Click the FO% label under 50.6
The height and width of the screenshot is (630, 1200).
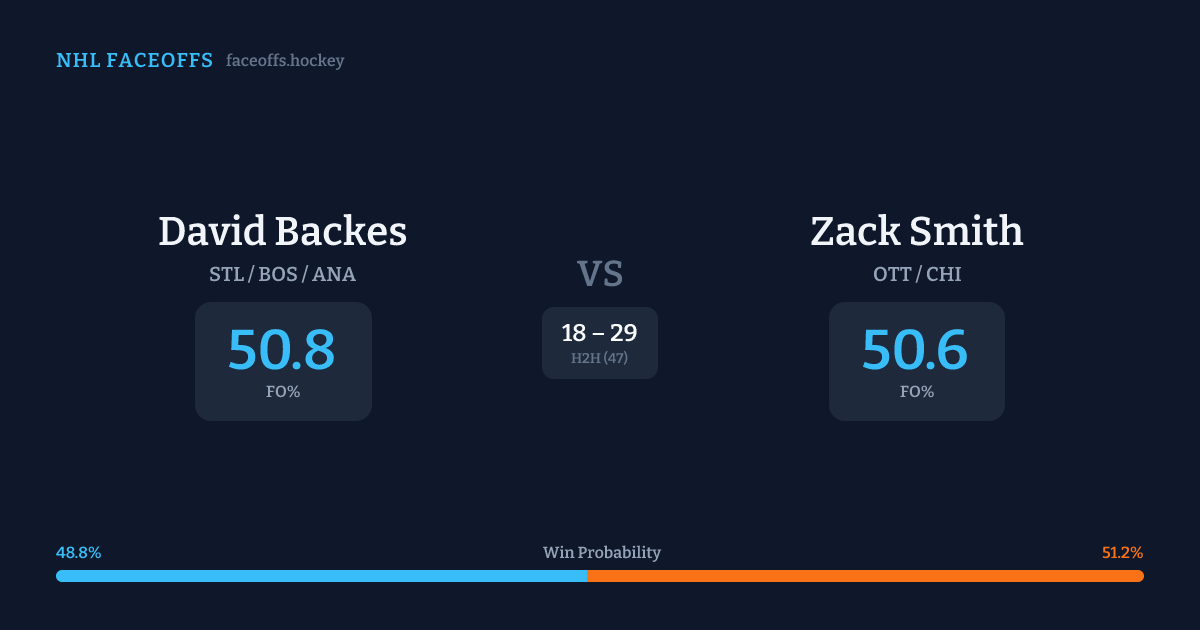tap(916, 392)
